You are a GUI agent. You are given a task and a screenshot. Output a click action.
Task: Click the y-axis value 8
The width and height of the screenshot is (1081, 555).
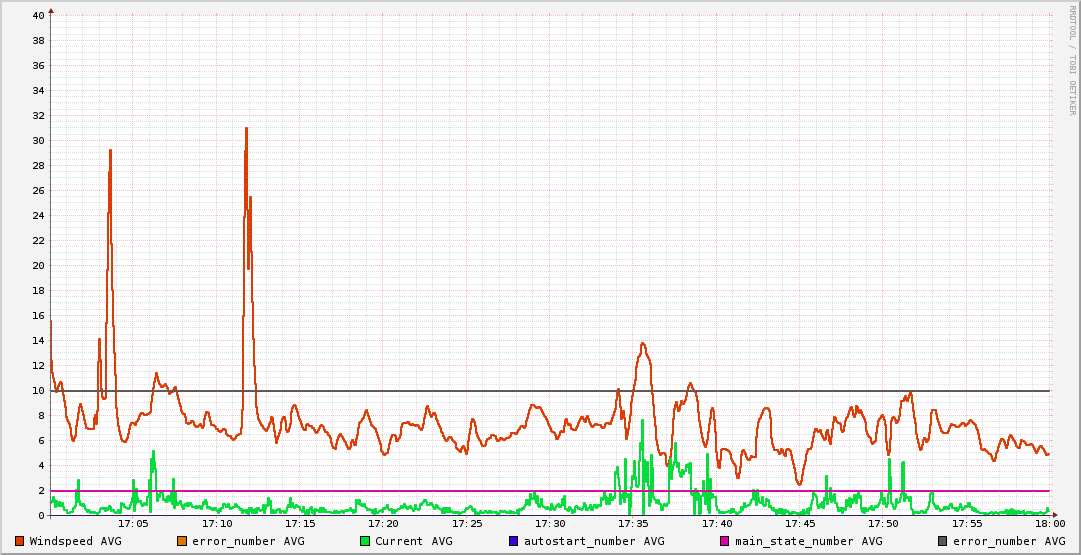click(42, 416)
